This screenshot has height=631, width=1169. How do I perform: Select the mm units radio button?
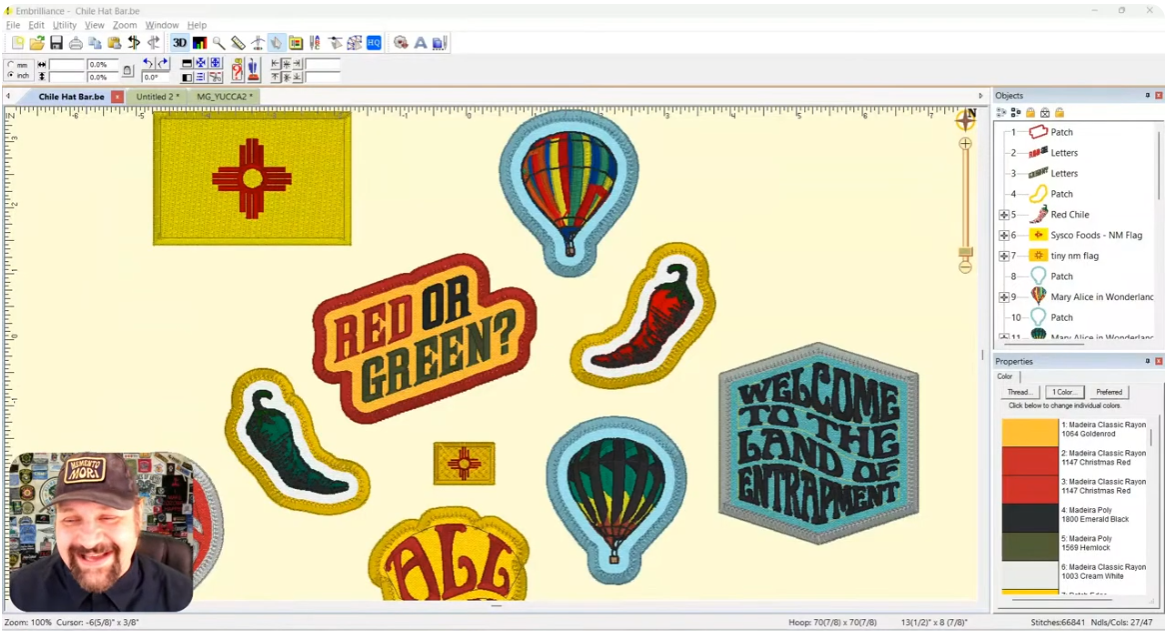coord(11,65)
